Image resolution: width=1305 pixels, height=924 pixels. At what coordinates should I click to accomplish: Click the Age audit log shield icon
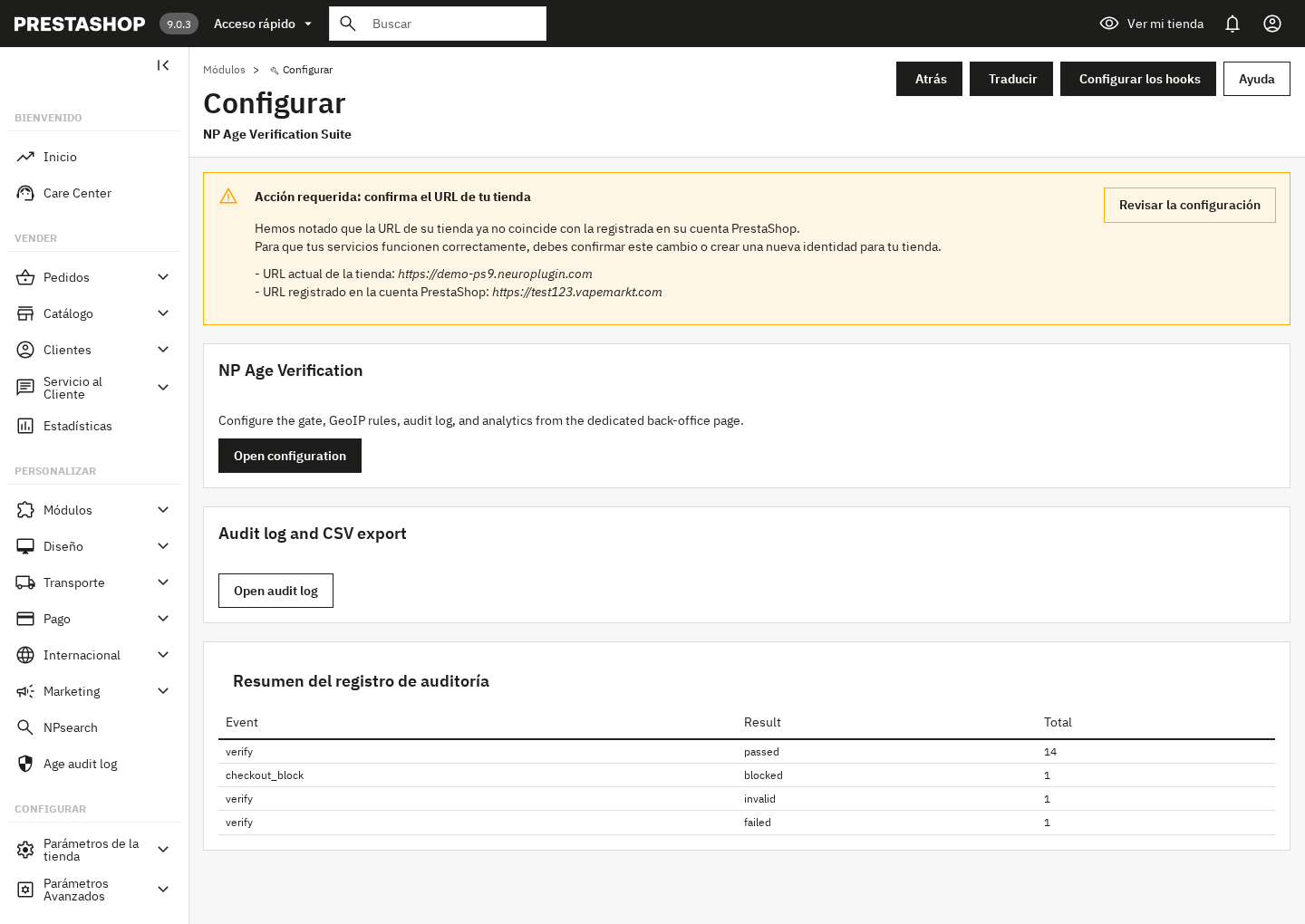point(25,764)
